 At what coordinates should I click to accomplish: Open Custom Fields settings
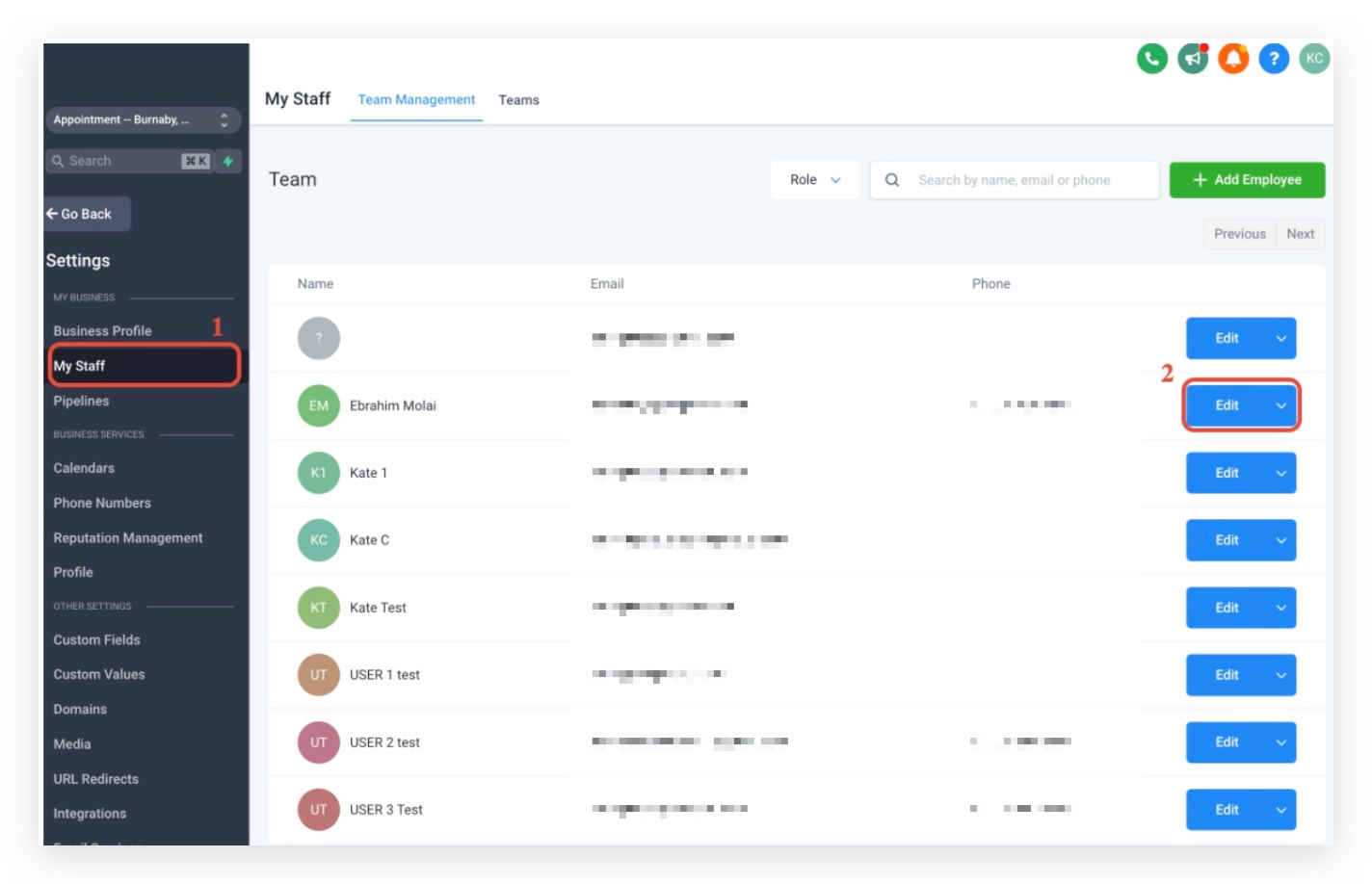[x=96, y=639]
